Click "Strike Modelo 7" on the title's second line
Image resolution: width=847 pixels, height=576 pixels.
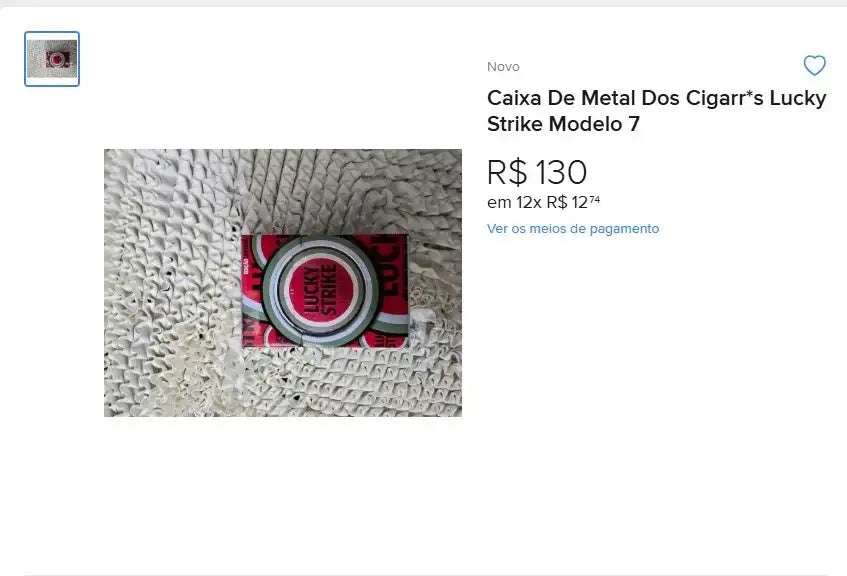[563, 125]
